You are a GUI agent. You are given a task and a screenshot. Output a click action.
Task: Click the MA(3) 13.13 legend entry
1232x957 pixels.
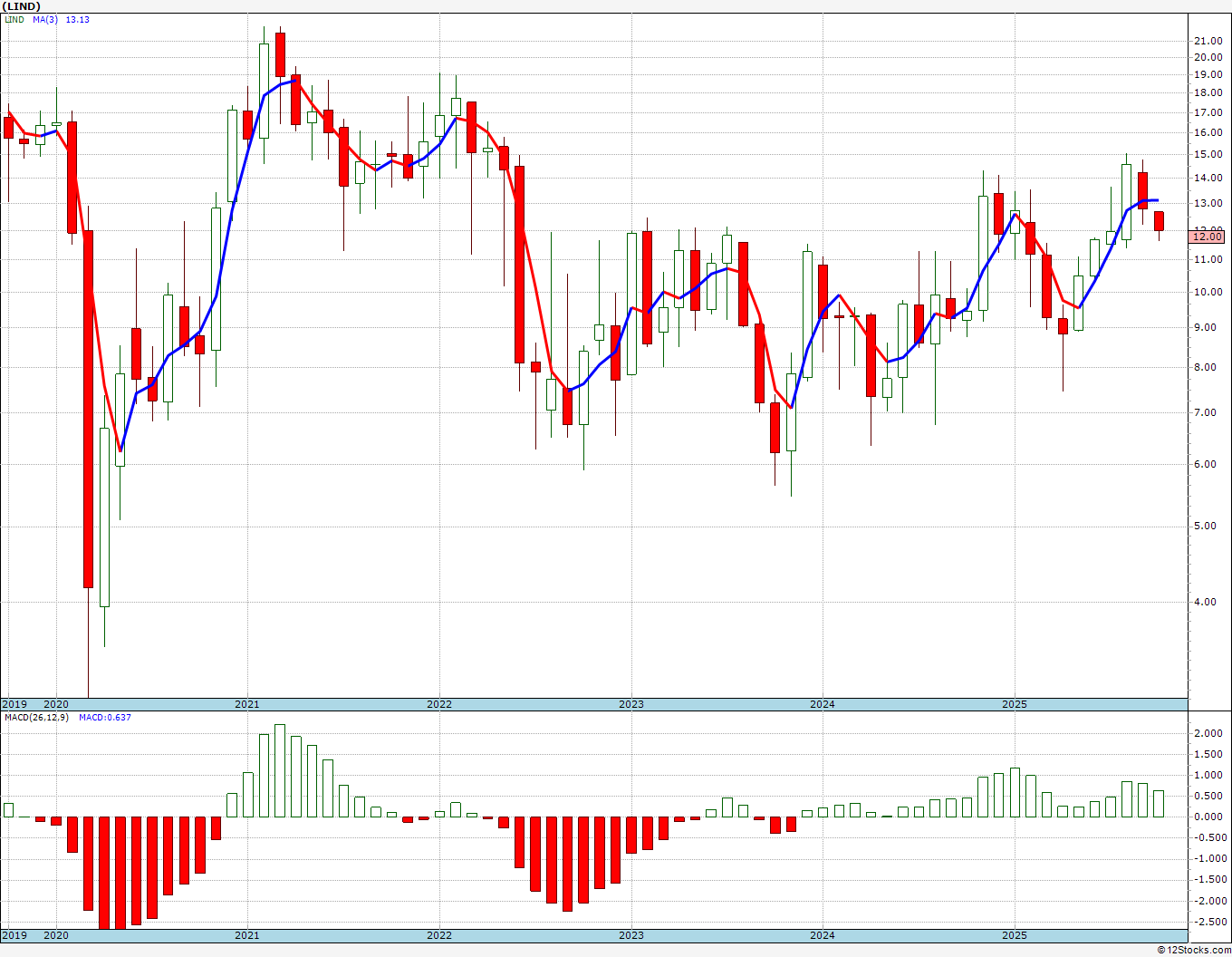(x=62, y=19)
